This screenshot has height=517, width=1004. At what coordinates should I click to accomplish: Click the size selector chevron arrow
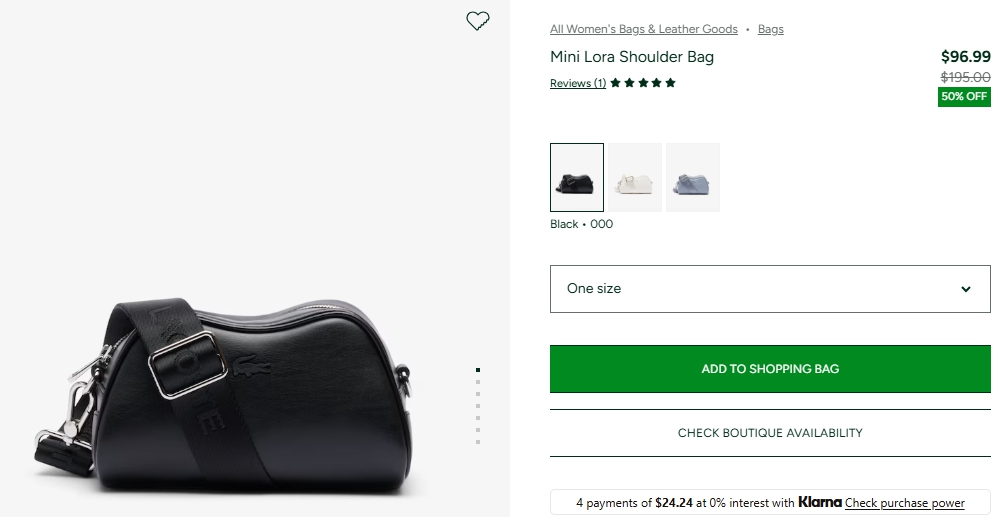[965, 289]
